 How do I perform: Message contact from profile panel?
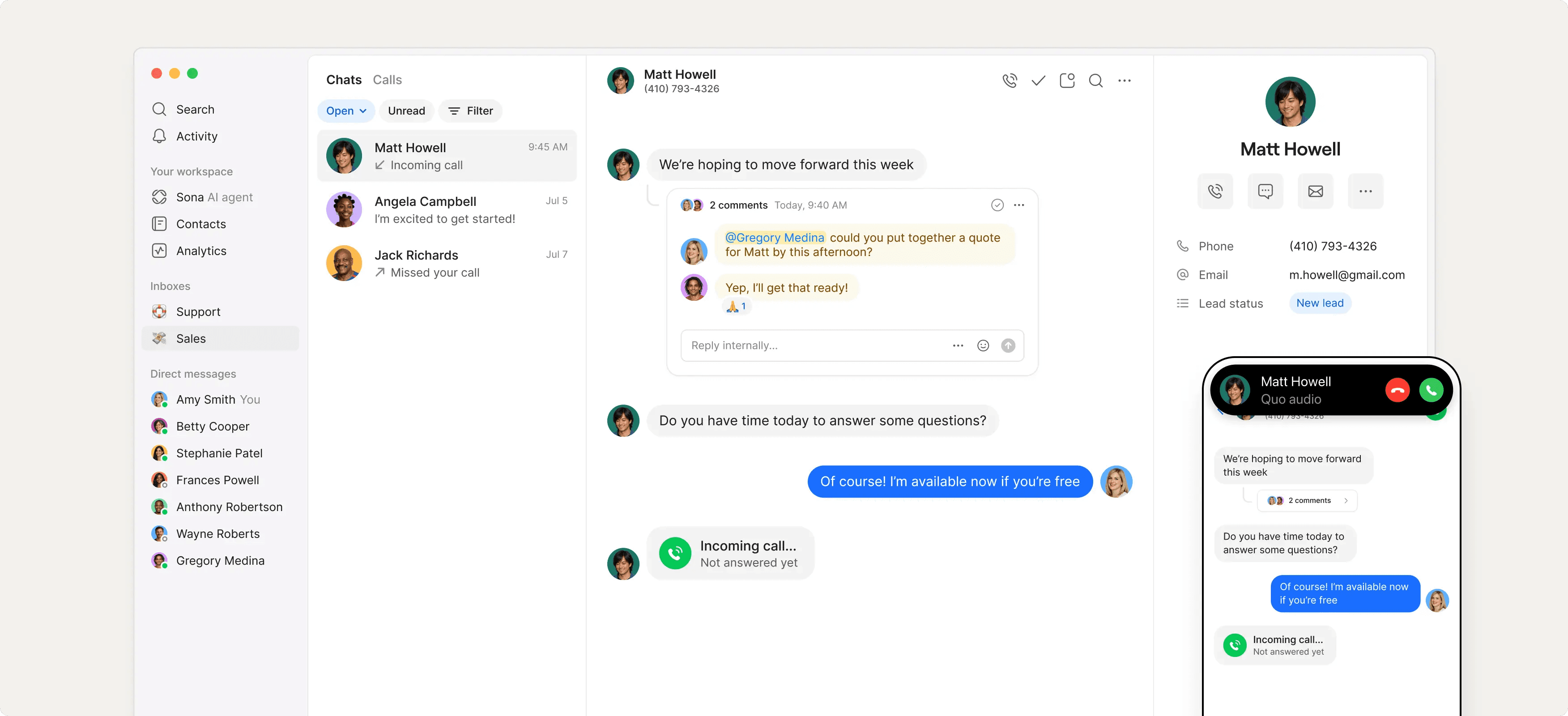[x=1265, y=191]
